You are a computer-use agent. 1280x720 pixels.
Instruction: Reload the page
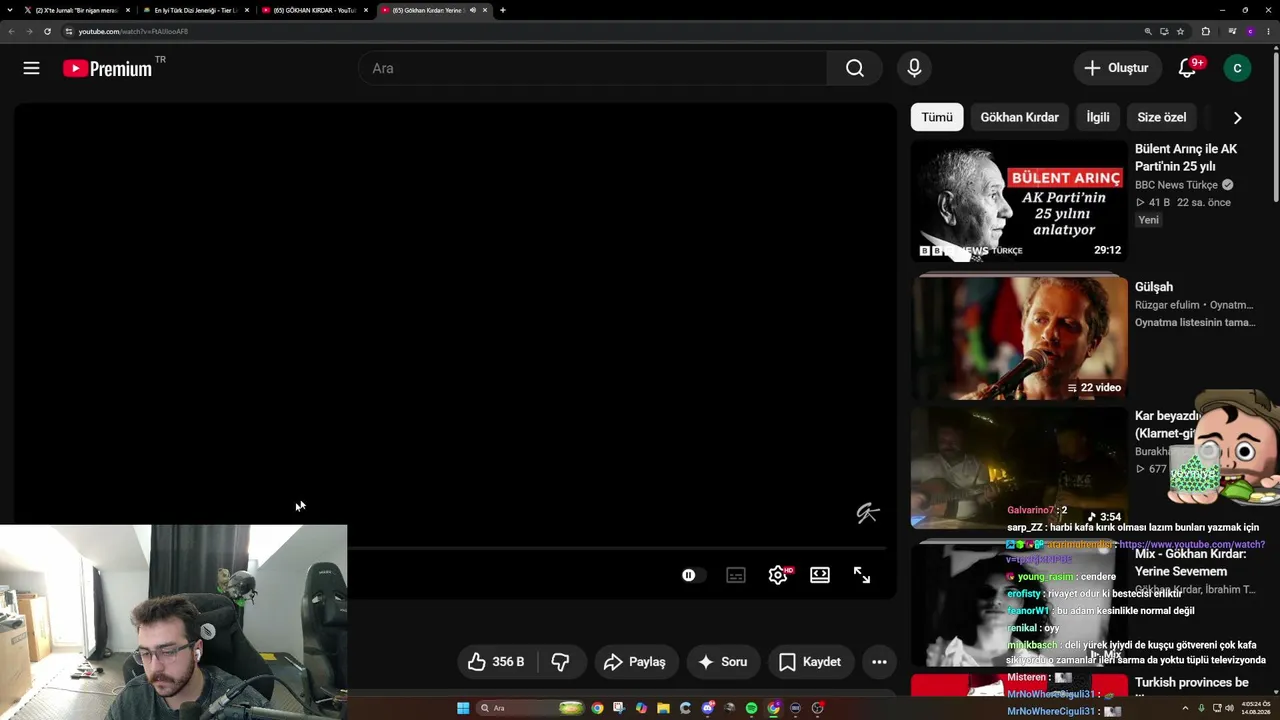pyautogui.click(x=47, y=31)
